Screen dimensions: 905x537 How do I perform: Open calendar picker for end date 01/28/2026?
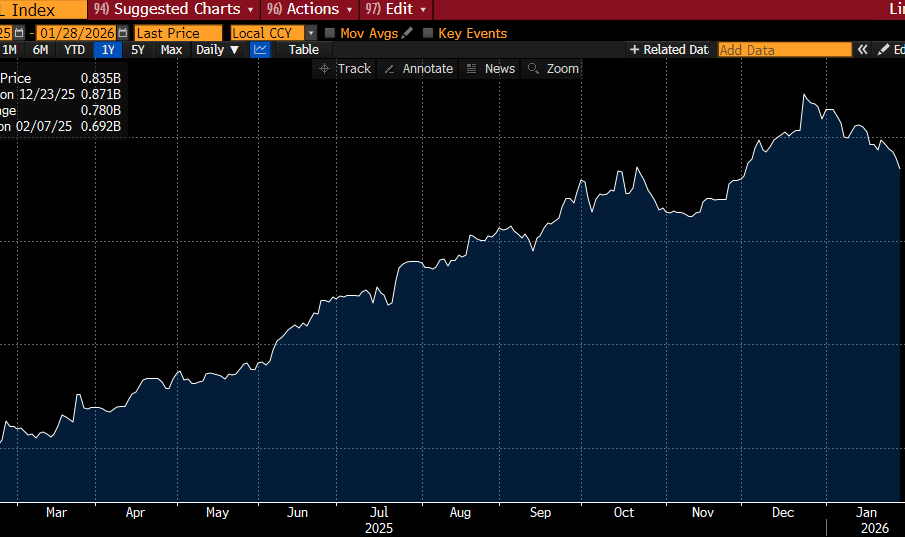[x=123, y=33]
